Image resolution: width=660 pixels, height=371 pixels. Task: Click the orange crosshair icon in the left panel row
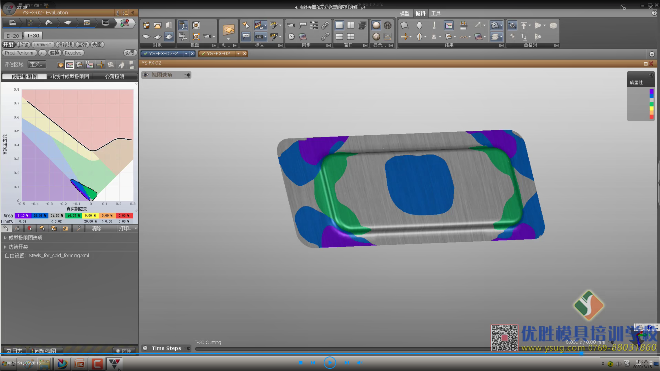(100, 65)
